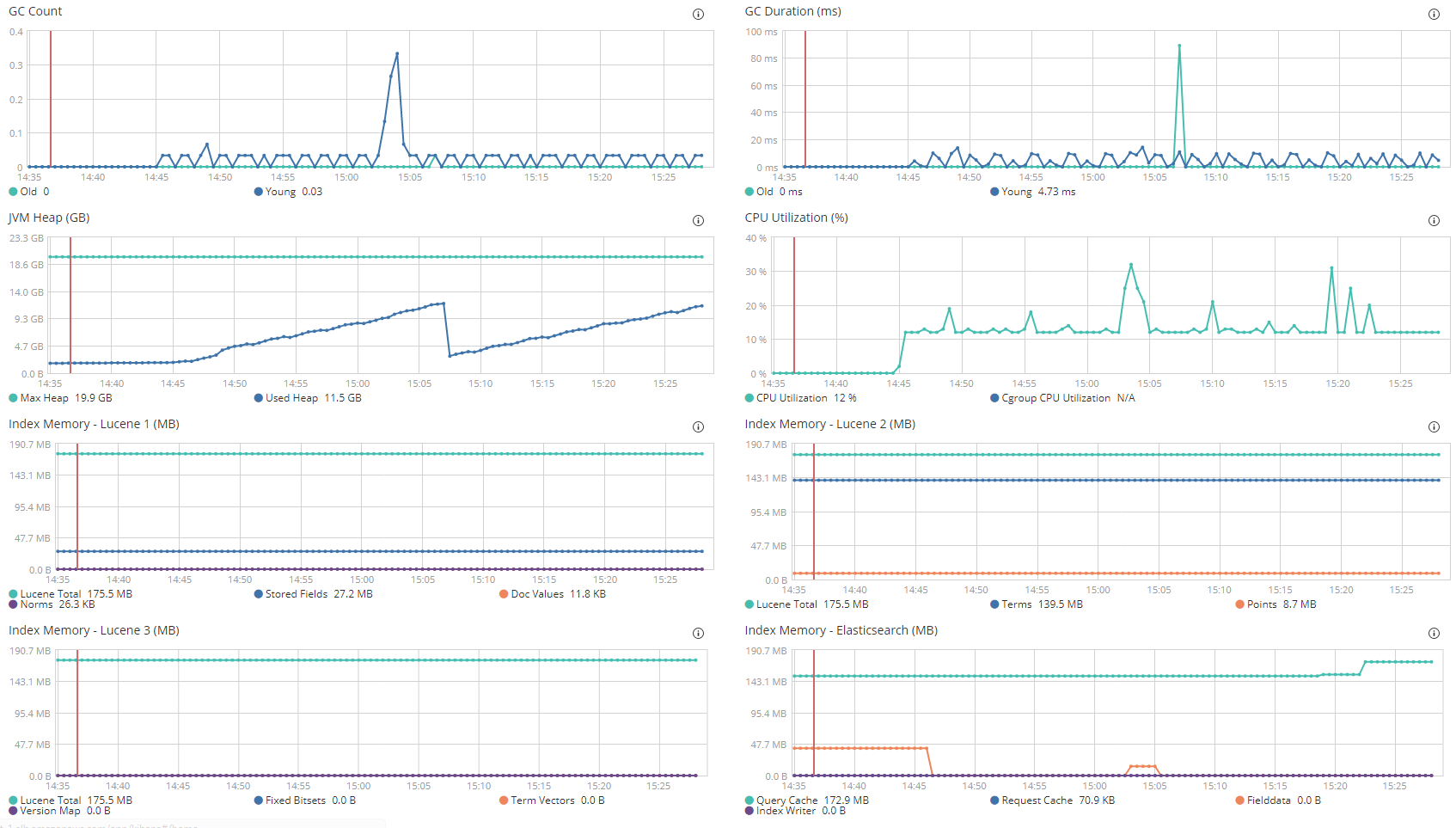
Task: Show info for JVM Heap chart
Action: (698, 220)
